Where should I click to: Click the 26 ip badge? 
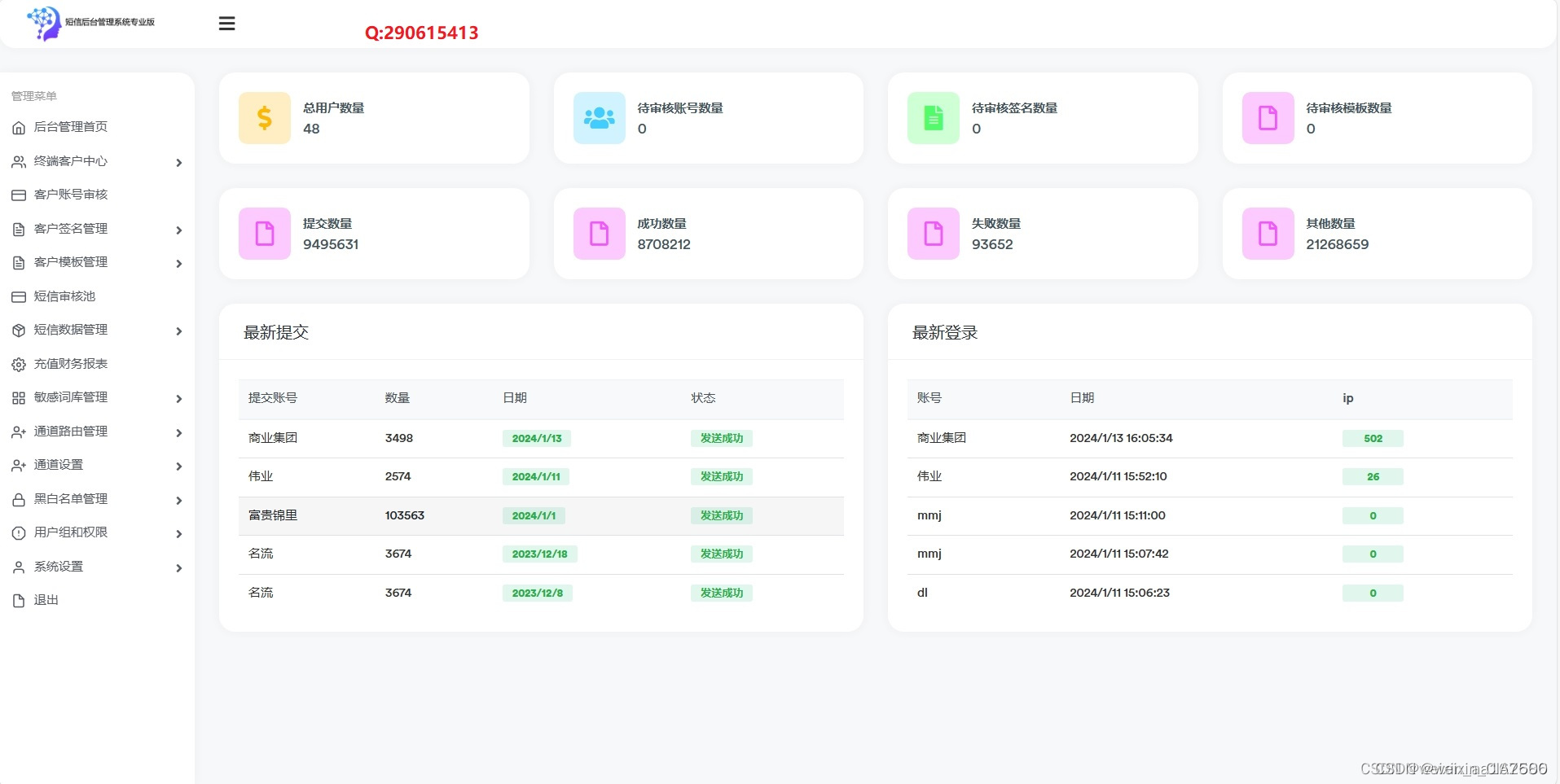1373,476
